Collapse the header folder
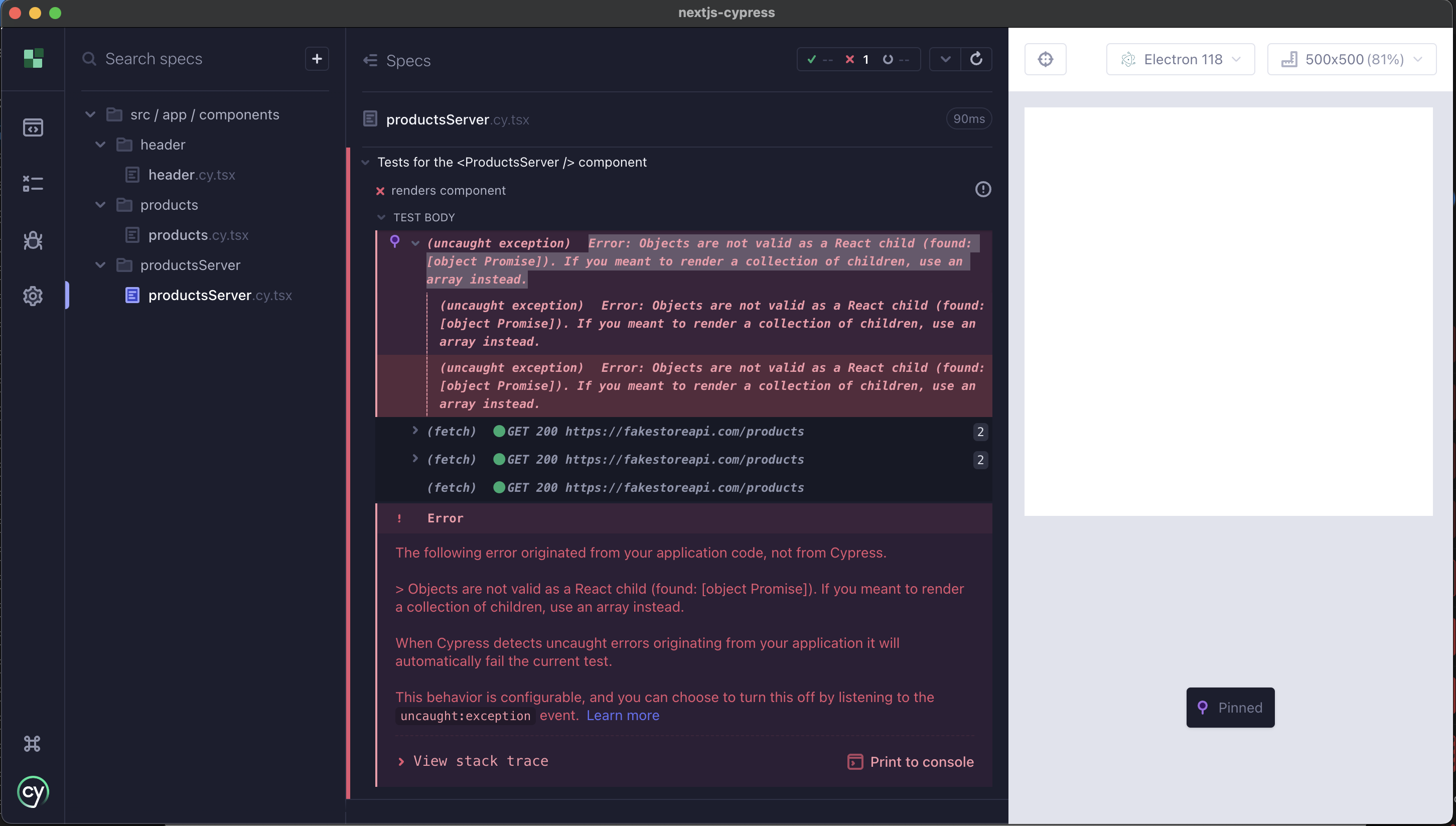 (x=100, y=145)
